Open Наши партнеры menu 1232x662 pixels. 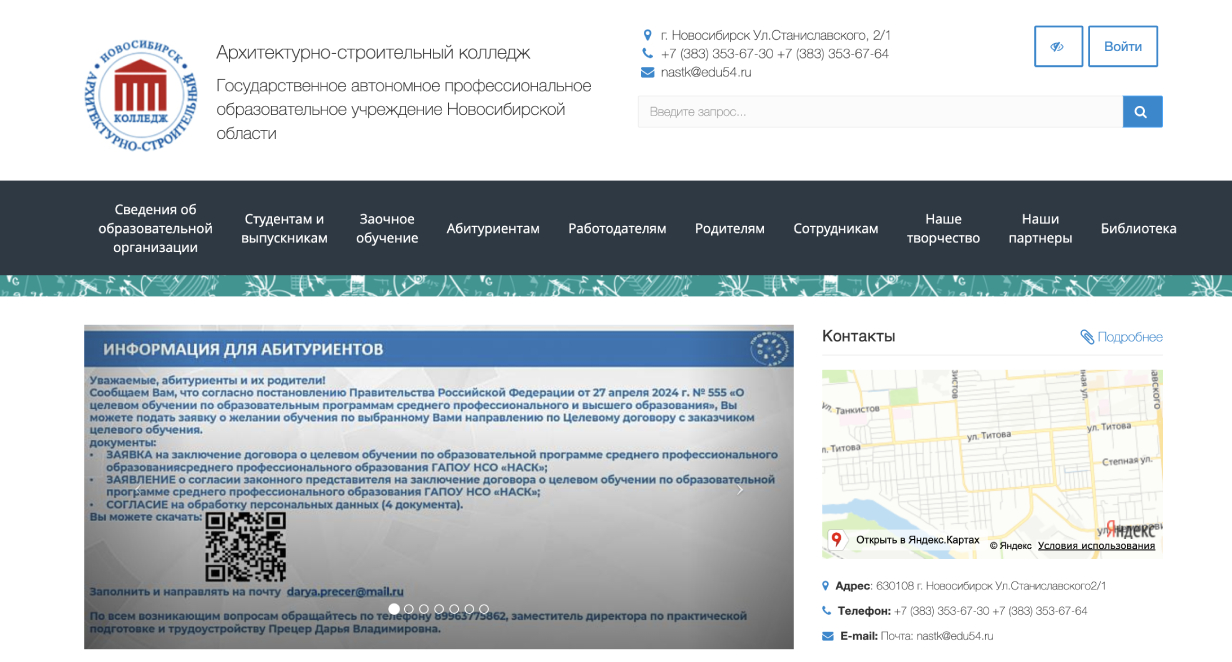(x=1040, y=228)
